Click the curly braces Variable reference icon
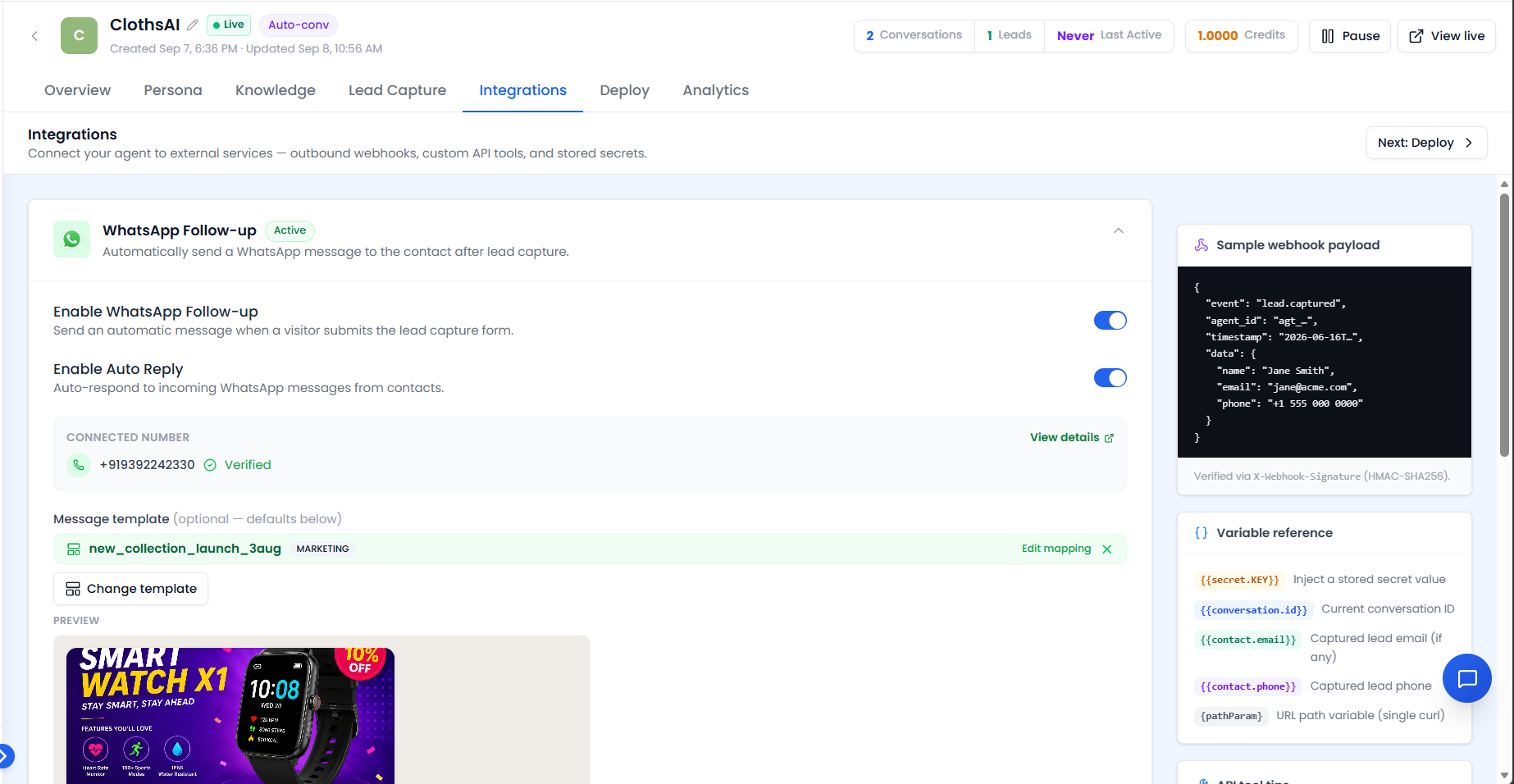Viewport: 1514px width, 784px height. (1202, 533)
